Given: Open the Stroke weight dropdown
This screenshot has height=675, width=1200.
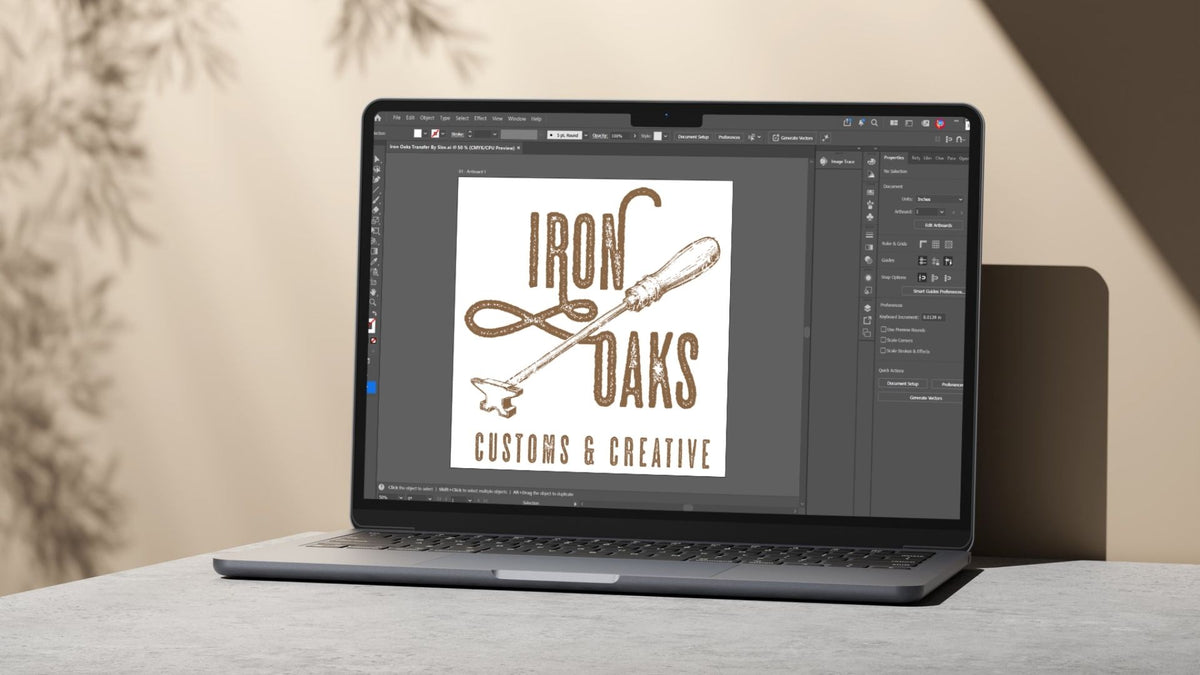Looking at the screenshot, I should [495, 134].
